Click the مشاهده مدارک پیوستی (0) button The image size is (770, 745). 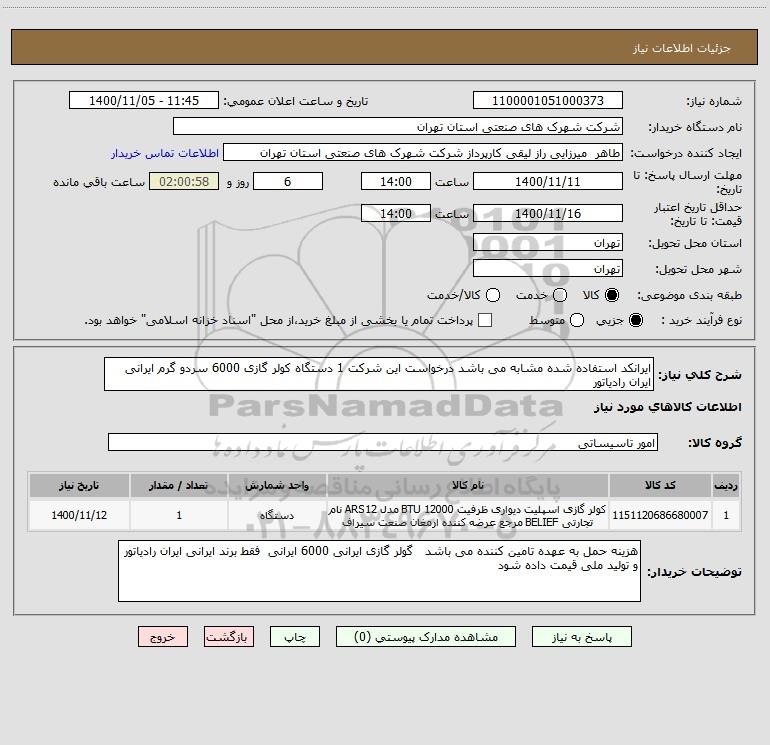coord(425,637)
